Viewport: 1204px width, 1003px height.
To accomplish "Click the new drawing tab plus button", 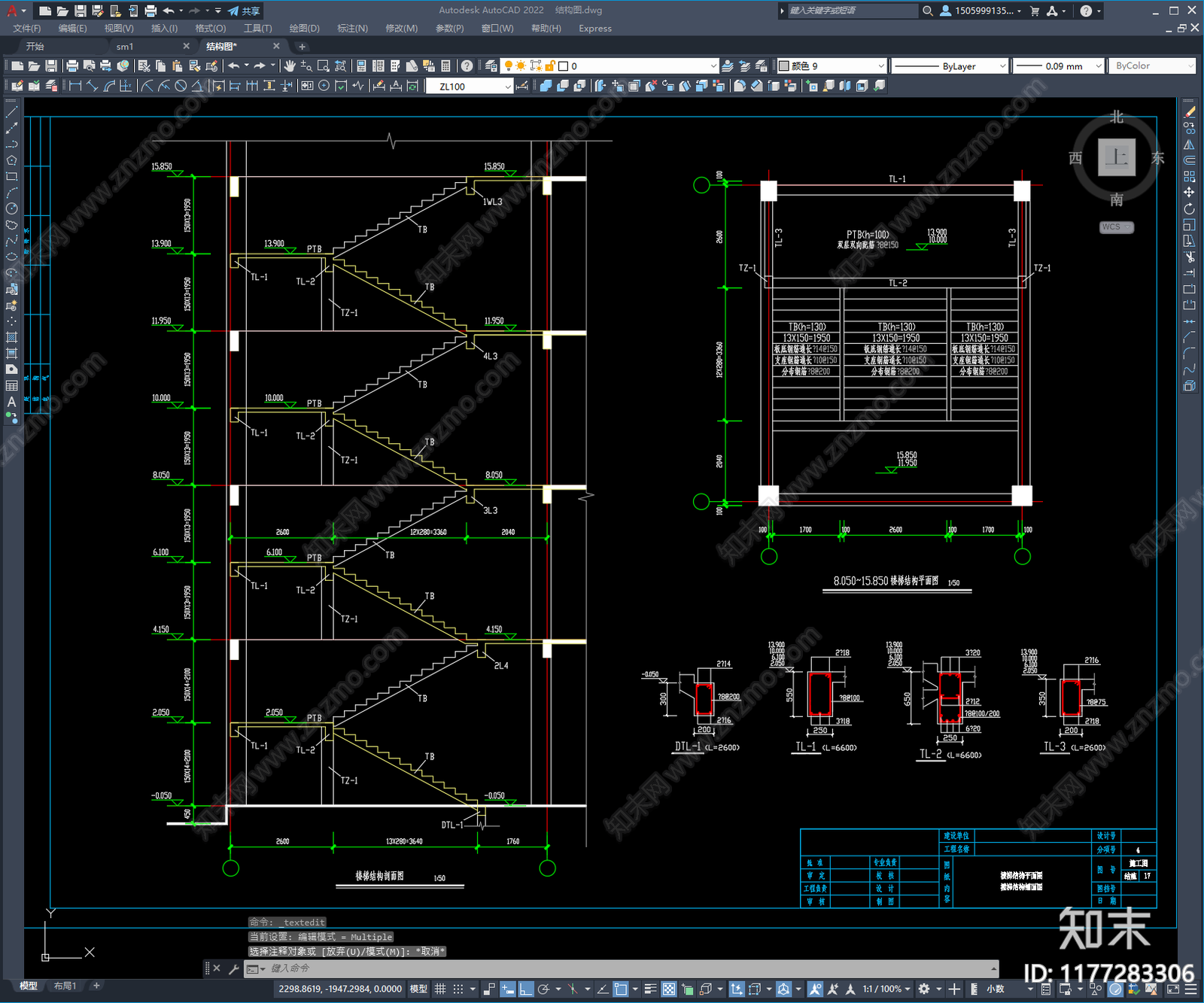I will coord(303,47).
